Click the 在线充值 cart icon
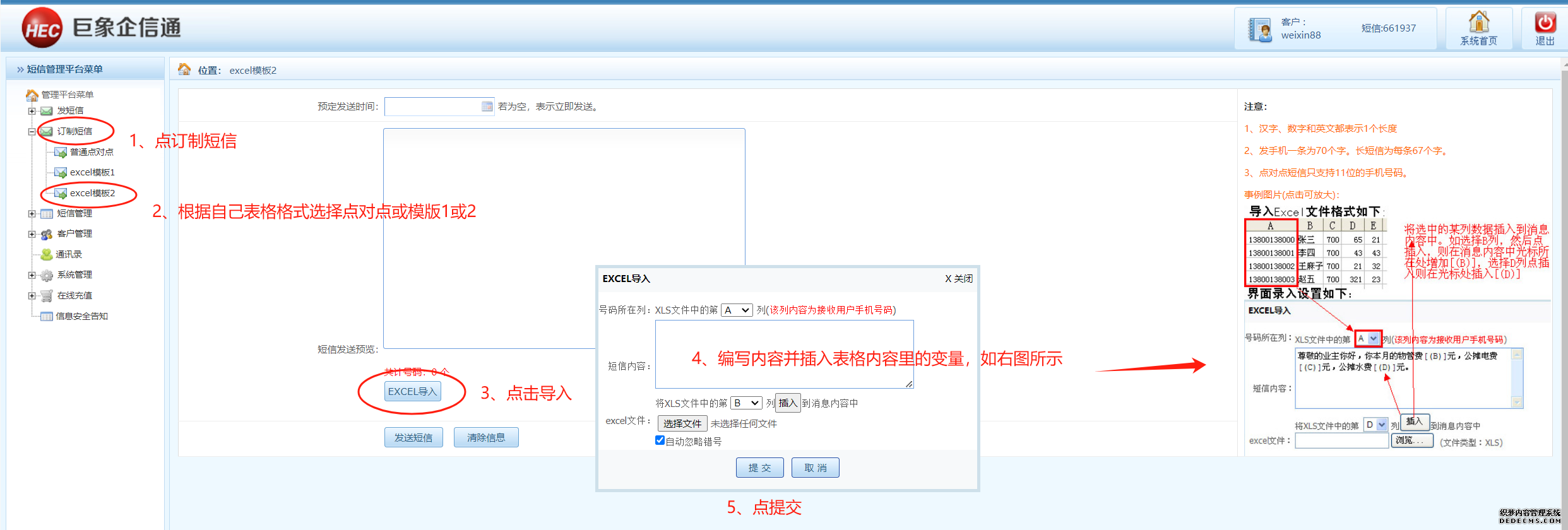Image resolution: width=1568 pixels, height=530 pixels. point(47,295)
